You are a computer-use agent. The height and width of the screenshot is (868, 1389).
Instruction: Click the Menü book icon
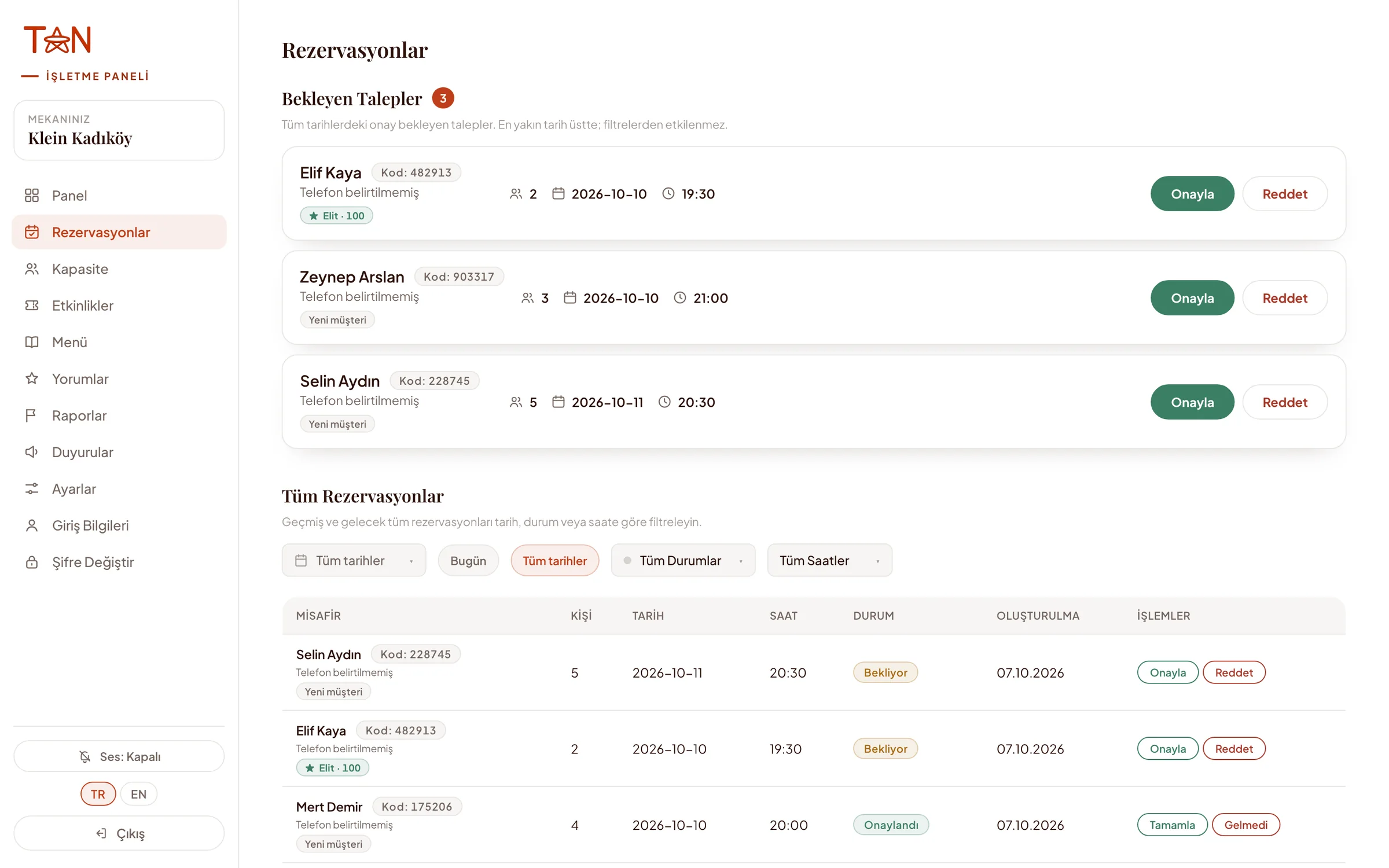pyautogui.click(x=32, y=342)
